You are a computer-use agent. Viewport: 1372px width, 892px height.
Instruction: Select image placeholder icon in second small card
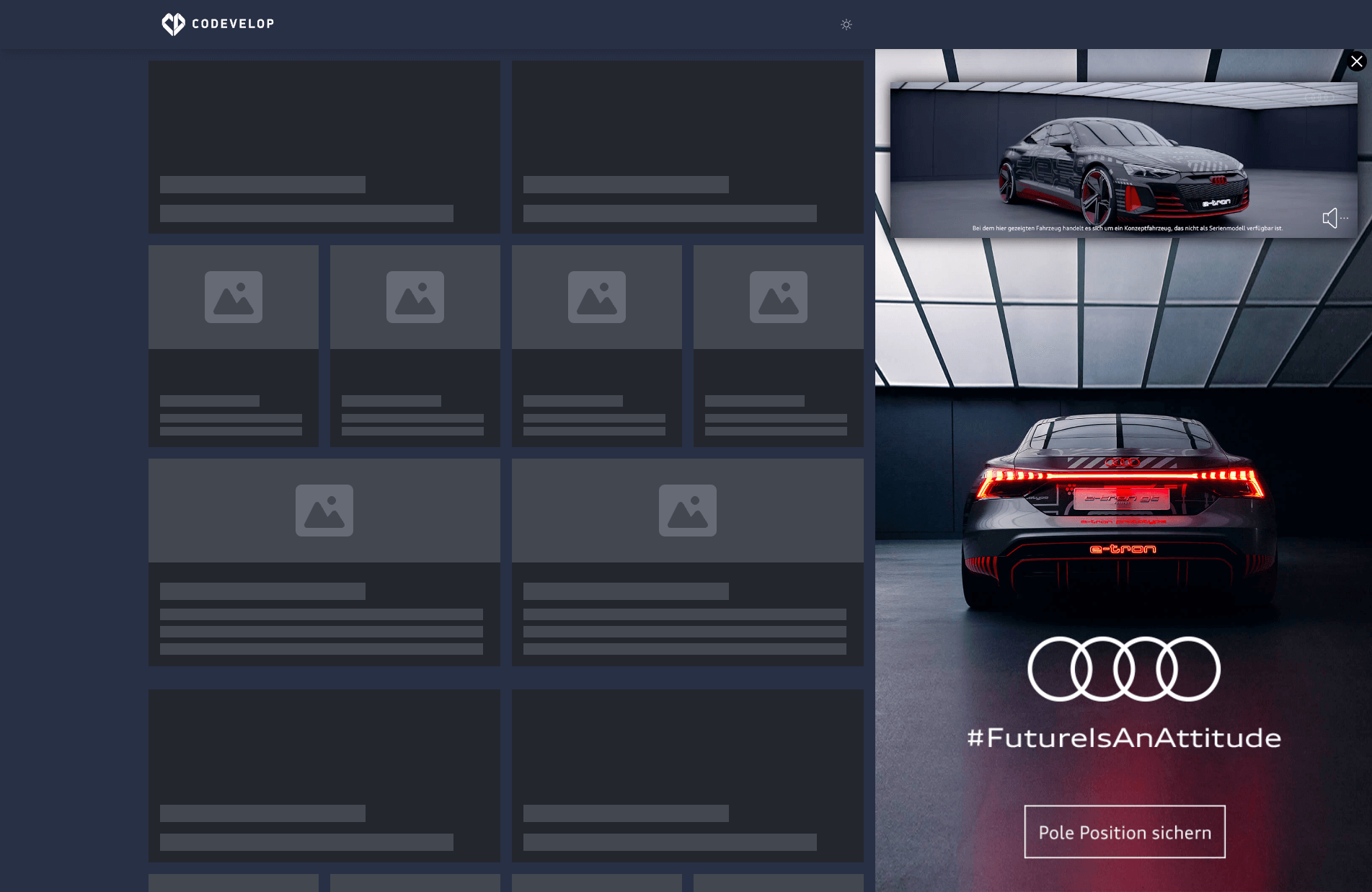415,297
